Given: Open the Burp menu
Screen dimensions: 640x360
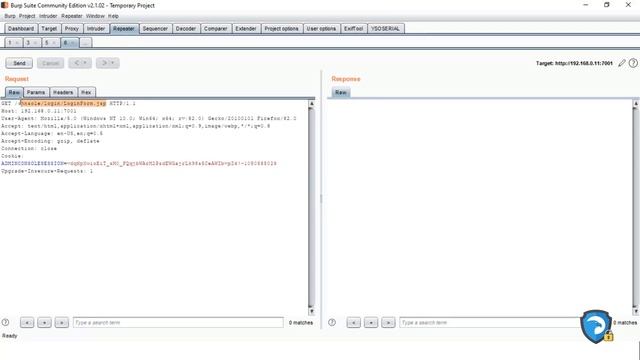Looking at the screenshot, I should coord(10,16).
